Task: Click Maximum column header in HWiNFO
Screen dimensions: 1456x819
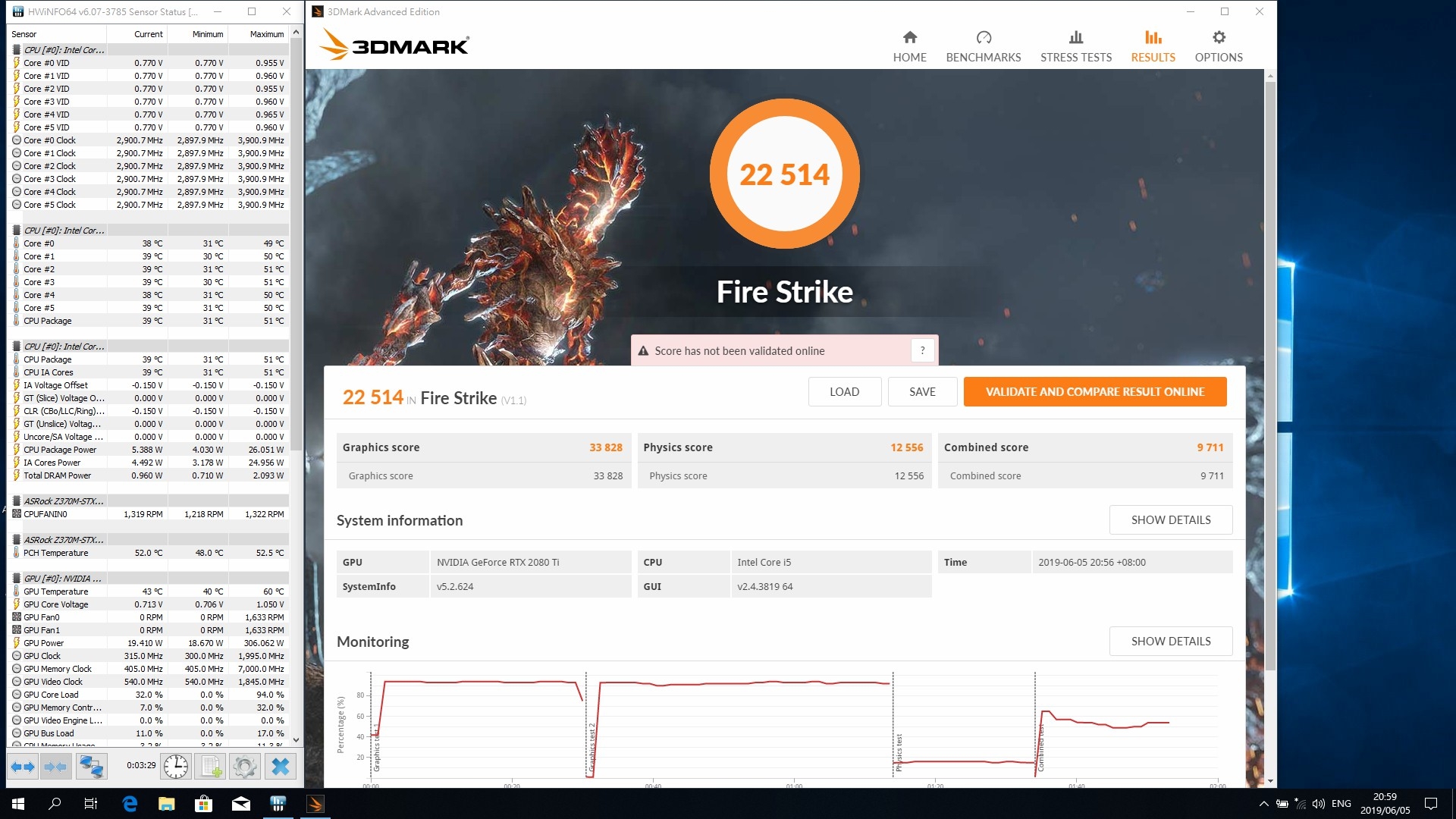Action: coord(259,34)
